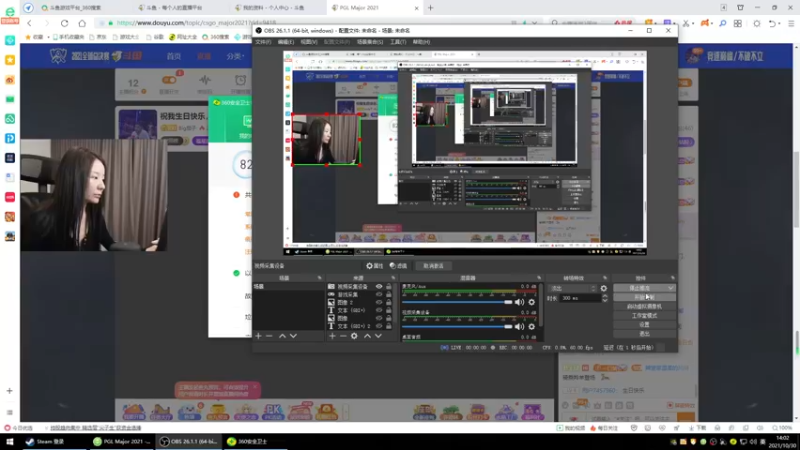The width and height of the screenshot is (800, 450).
Task: Click browser back arrow
Action: tap(30, 23)
